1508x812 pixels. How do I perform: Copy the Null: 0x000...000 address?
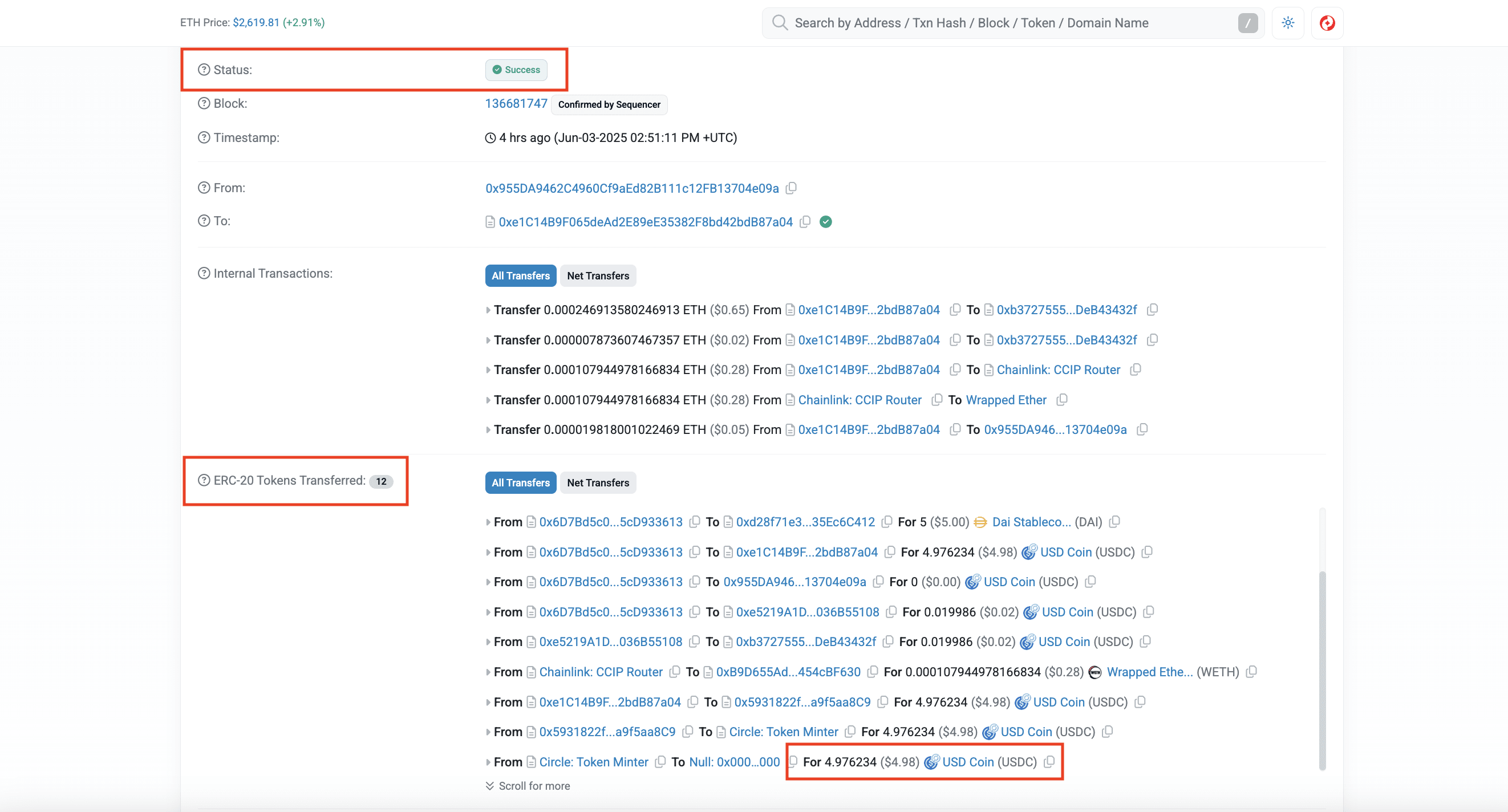[793, 762]
